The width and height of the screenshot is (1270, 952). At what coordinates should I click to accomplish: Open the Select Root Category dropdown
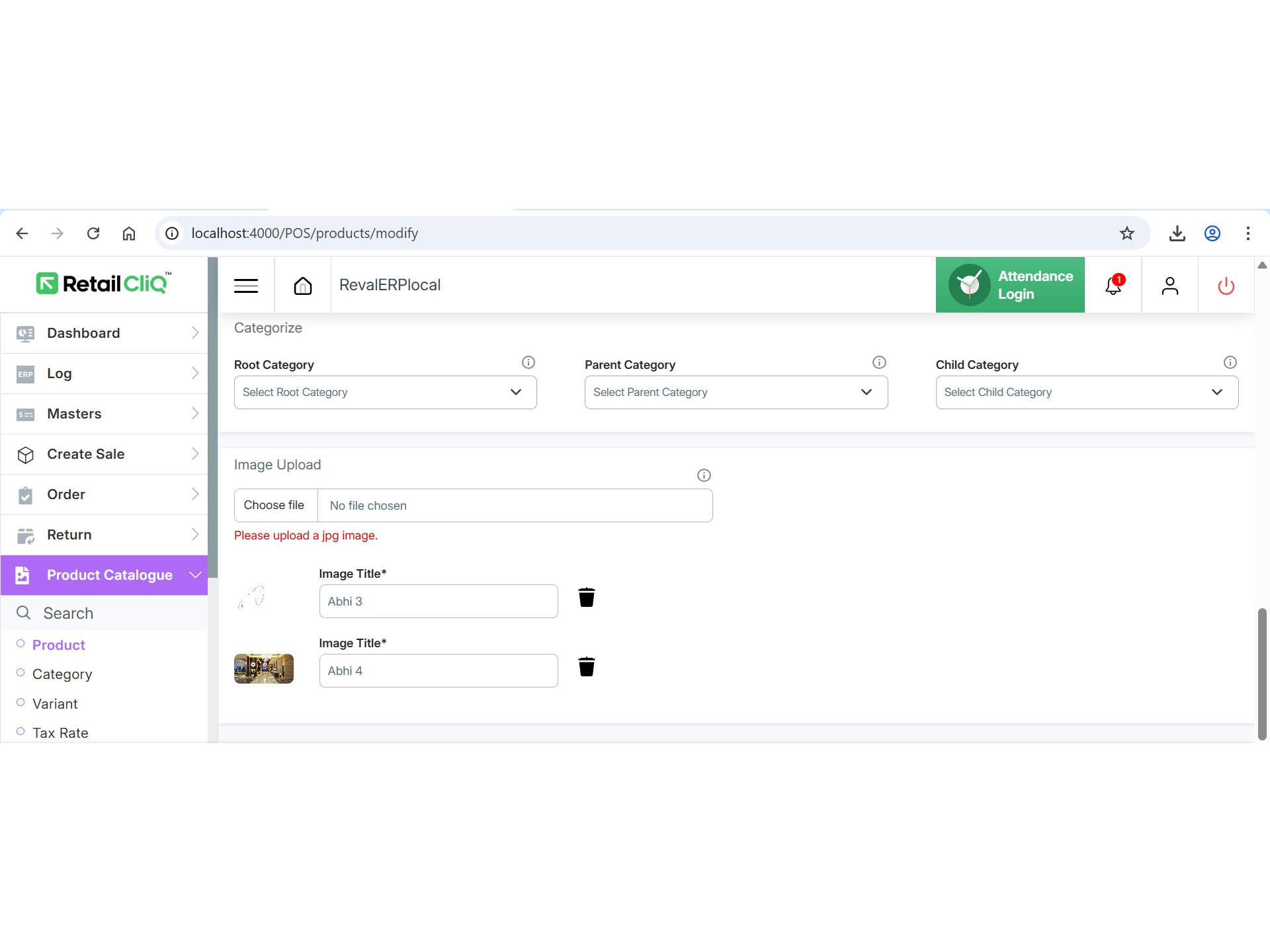(x=385, y=392)
